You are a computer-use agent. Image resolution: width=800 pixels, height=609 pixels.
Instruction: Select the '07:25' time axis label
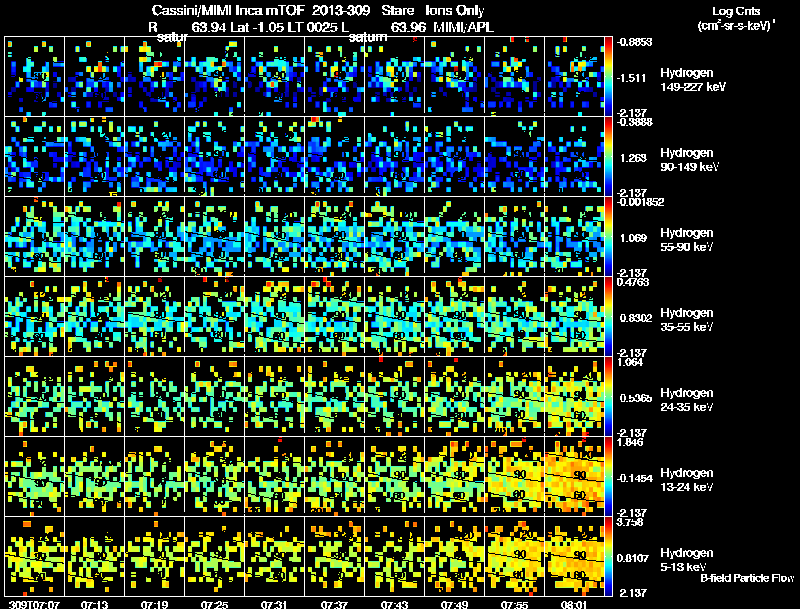click(214, 604)
